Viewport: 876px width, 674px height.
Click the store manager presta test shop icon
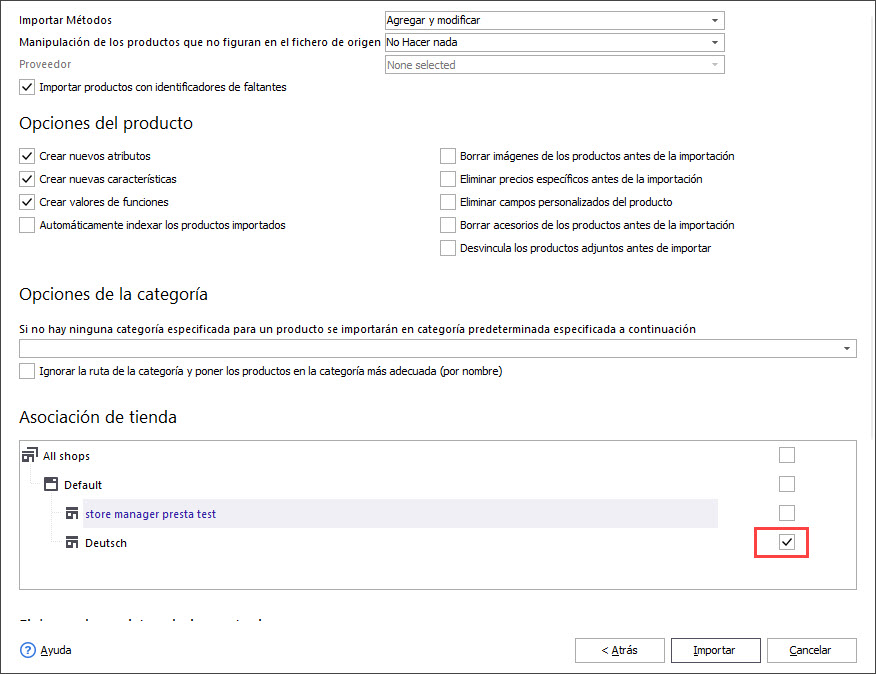click(72, 514)
